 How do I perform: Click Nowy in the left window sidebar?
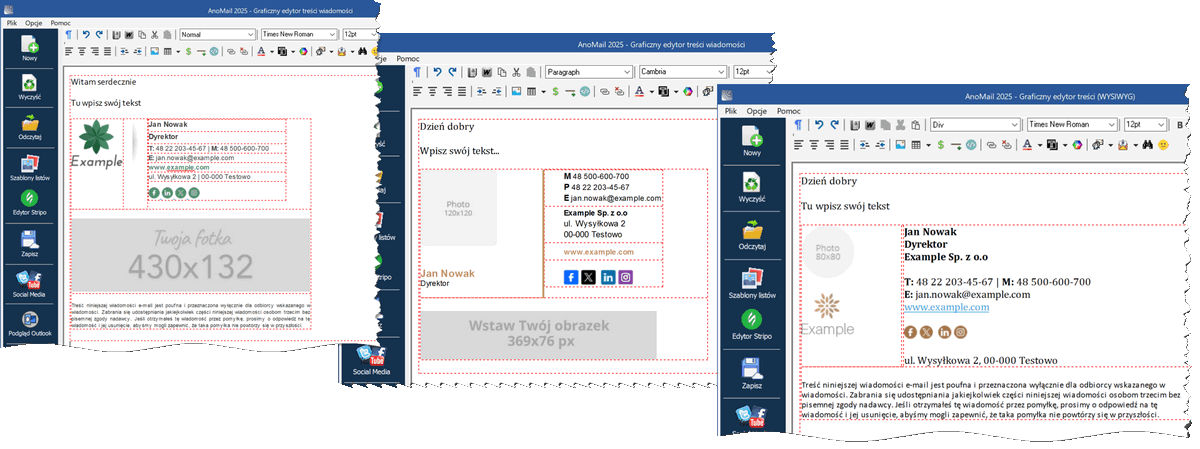click(x=29, y=48)
